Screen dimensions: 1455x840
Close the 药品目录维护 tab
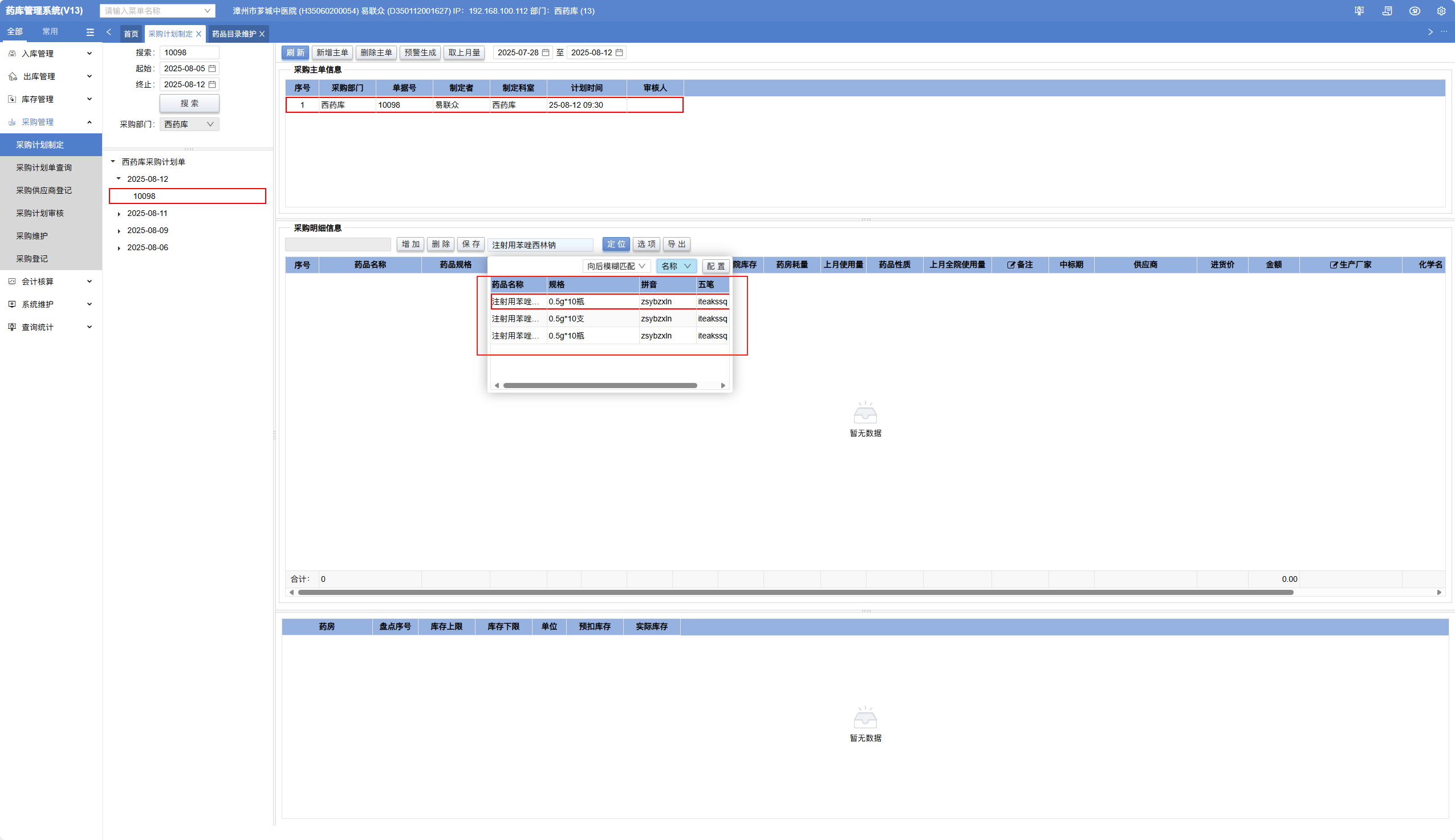pos(262,34)
